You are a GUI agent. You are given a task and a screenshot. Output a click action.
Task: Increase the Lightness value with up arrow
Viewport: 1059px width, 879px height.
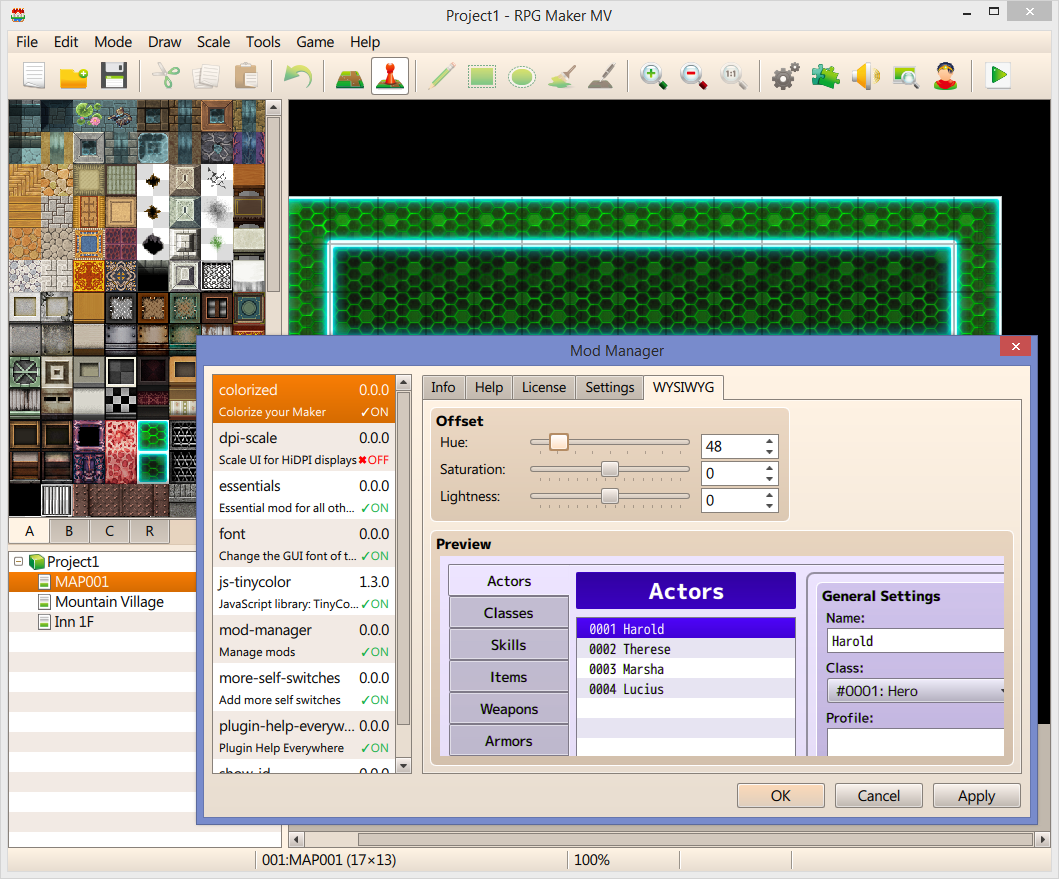click(769, 495)
